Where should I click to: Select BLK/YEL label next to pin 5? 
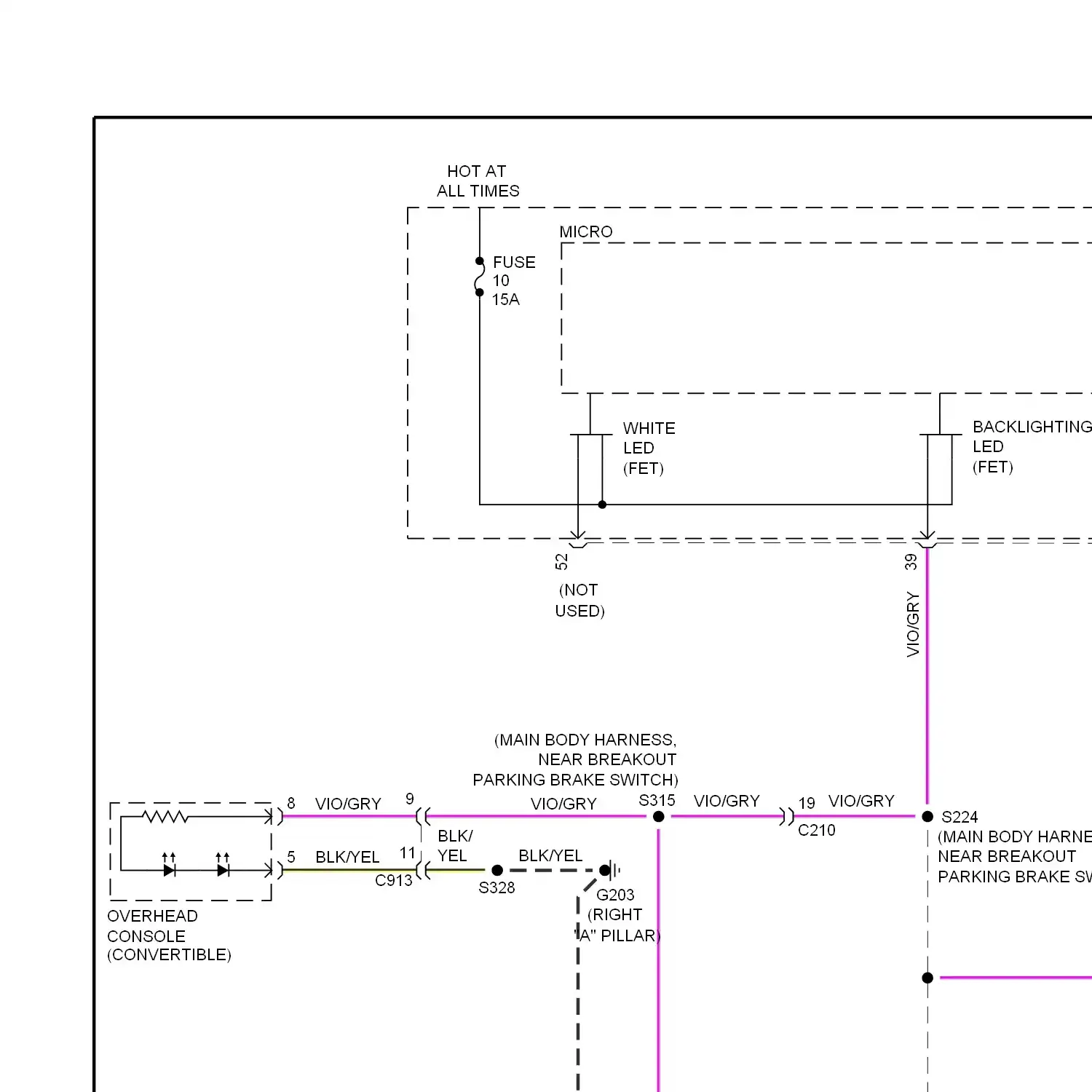click(347, 857)
